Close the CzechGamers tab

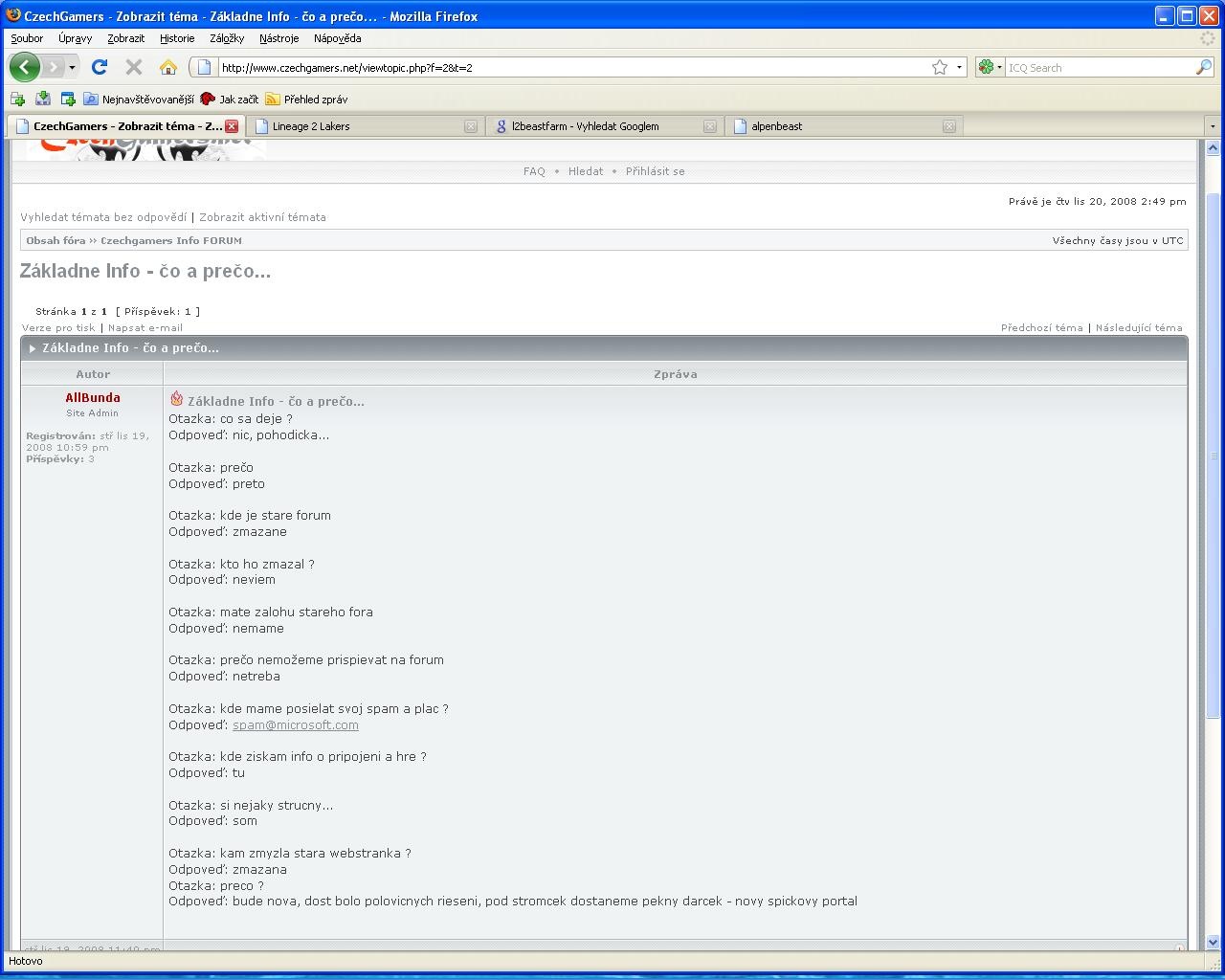[232, 126]
